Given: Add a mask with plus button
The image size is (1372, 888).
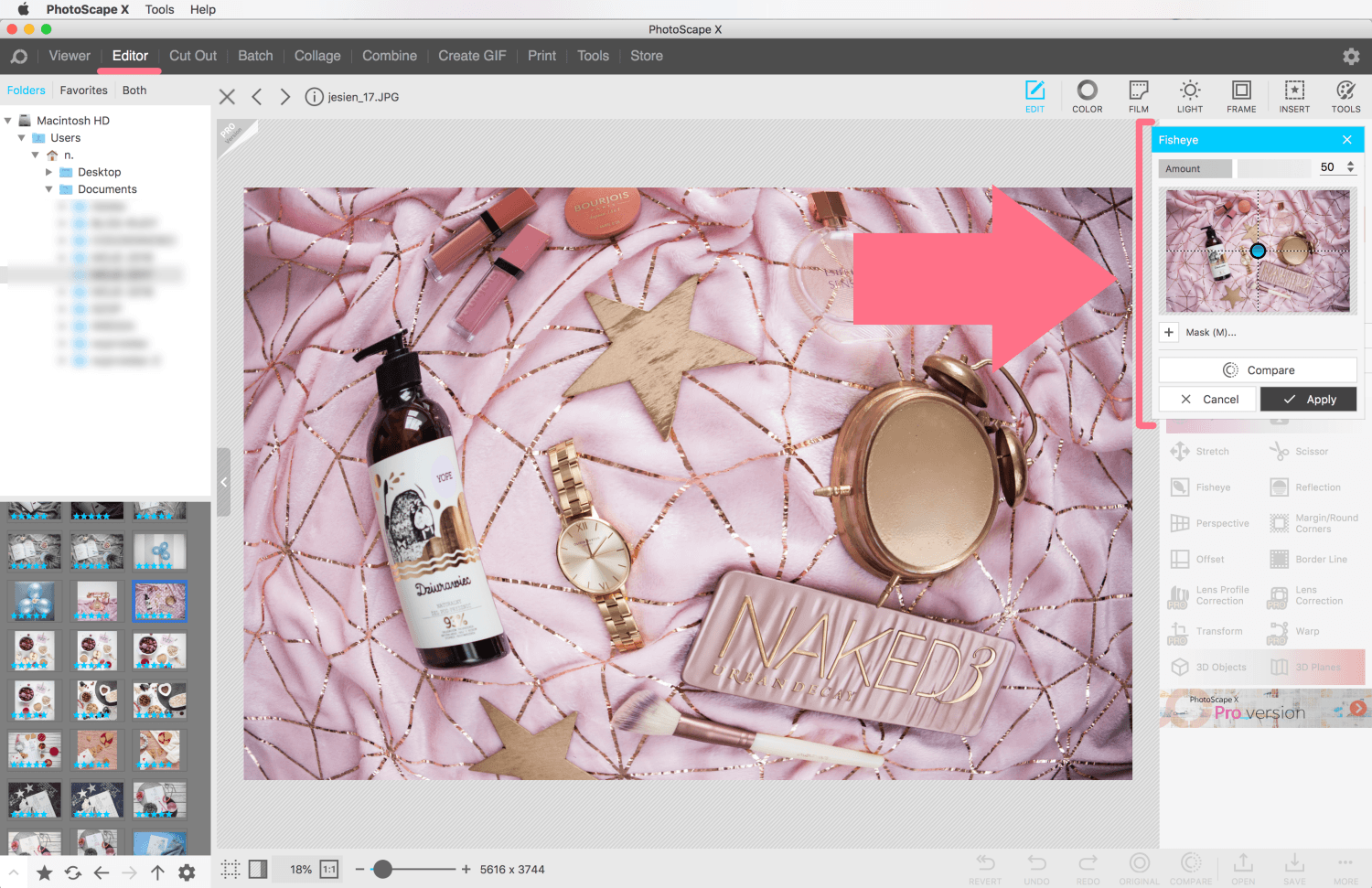Looking at the screenshot, I should [1169, 332].
